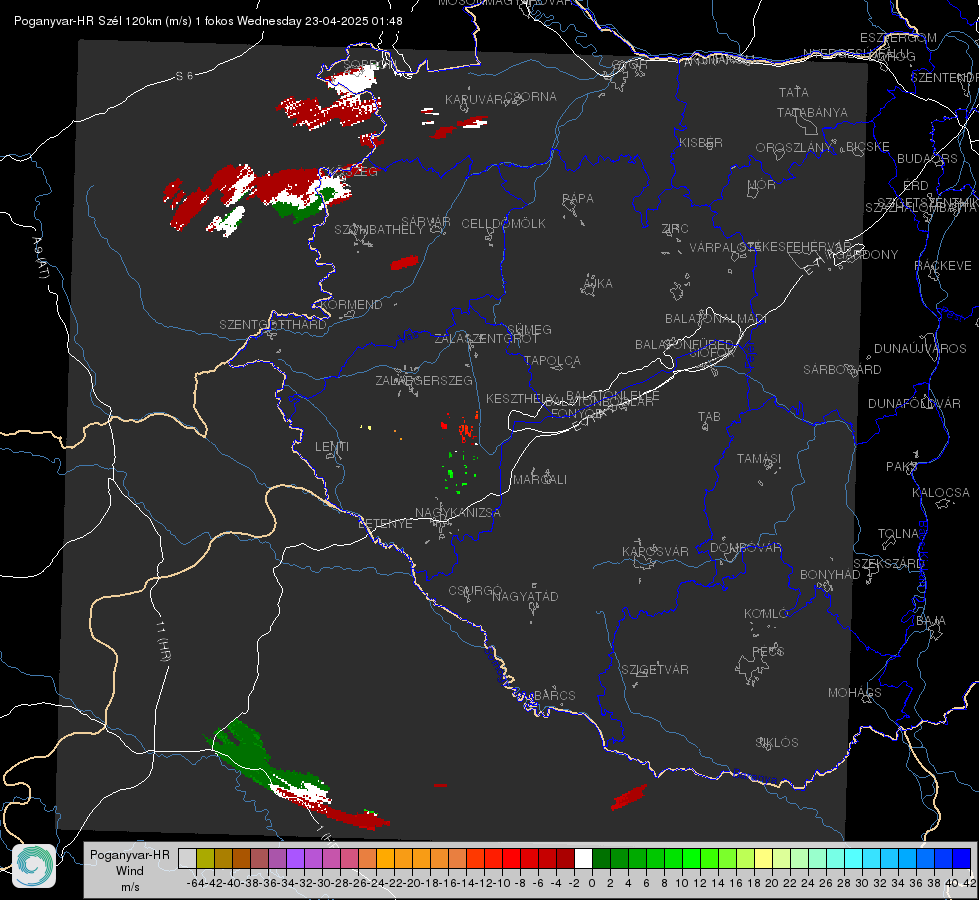Viewport: 979px width, 900px height.
Task: Click the Poganyvar-HR Wind m/s legend label
Action: [130, 870]
